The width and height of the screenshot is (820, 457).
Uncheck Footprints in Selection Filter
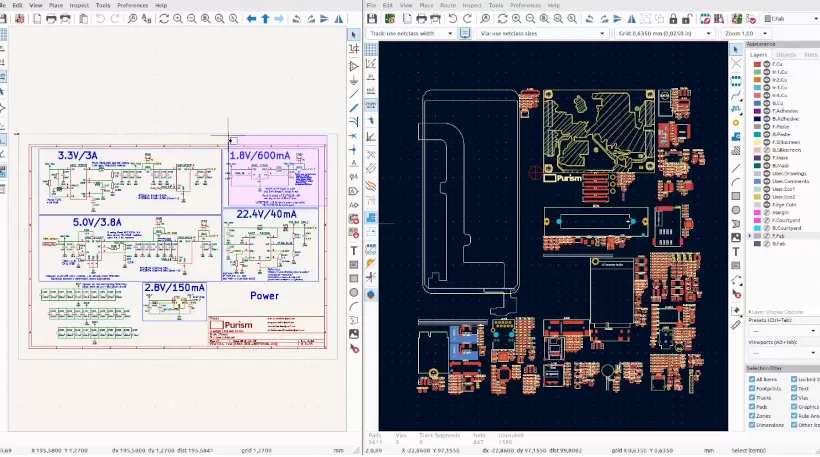pos(752,389)
